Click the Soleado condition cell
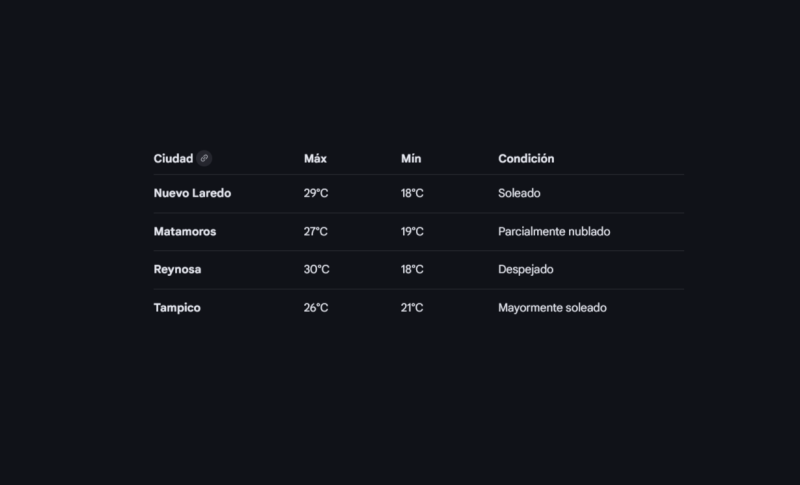Image resolution: width=800 pixels, height=485 pixels. [x=519, y=193]
